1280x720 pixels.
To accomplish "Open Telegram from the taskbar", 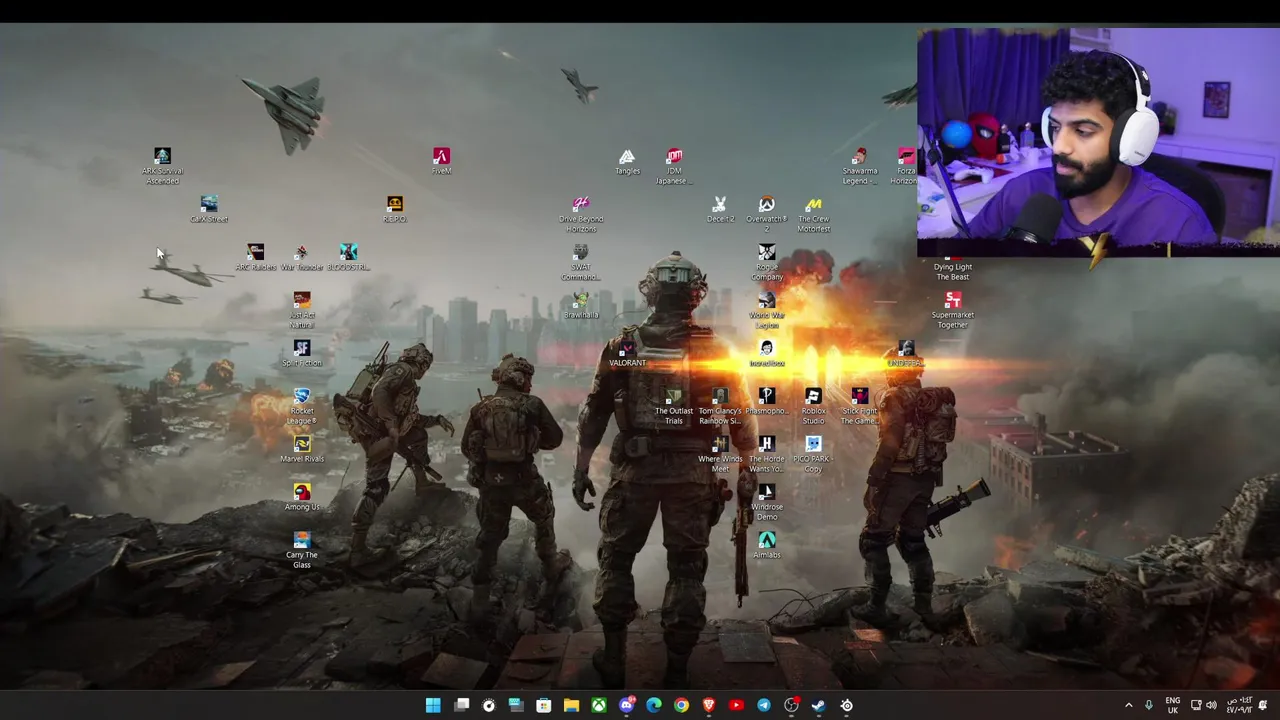I will click(764, 705).
